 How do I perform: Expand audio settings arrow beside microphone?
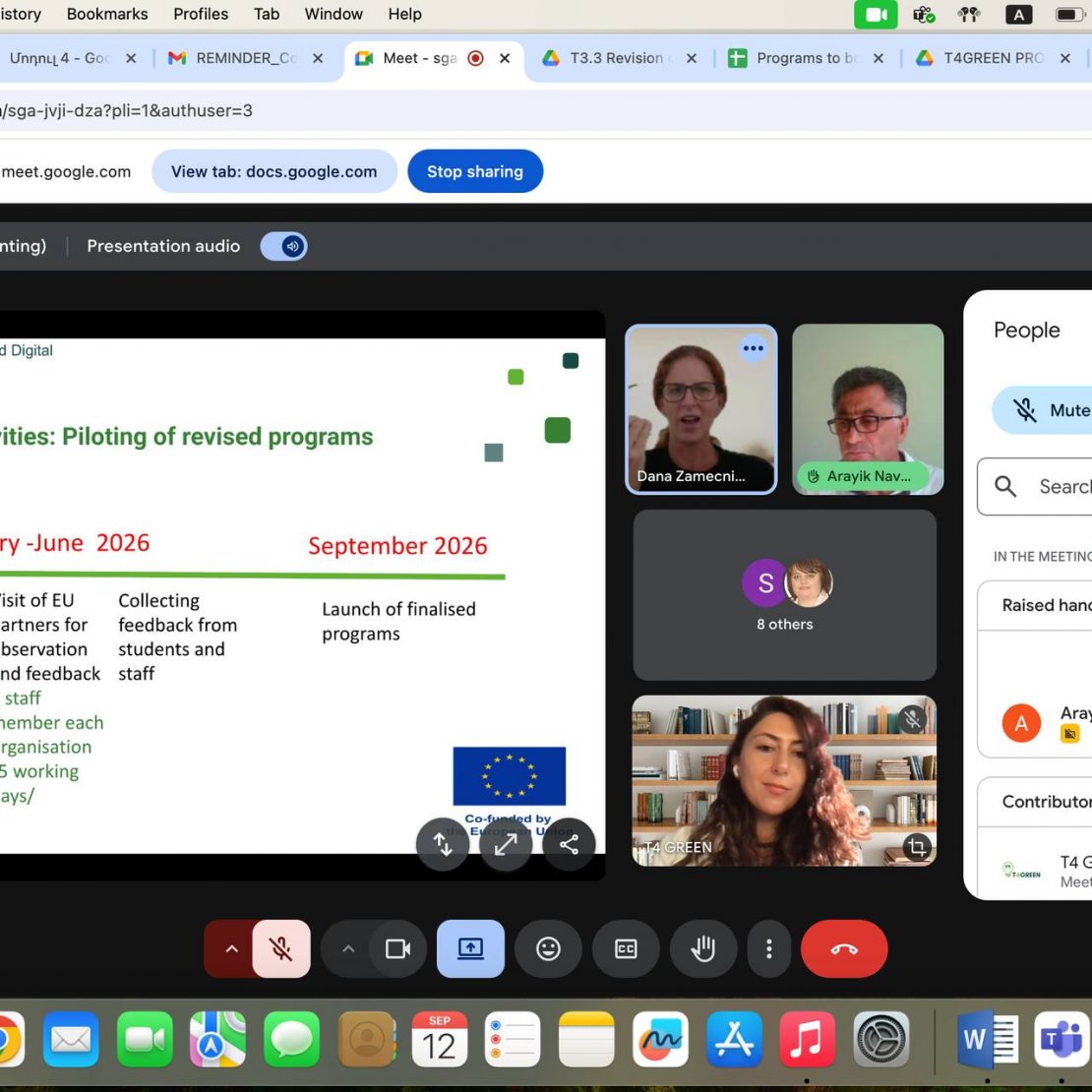tap(231, 948)
